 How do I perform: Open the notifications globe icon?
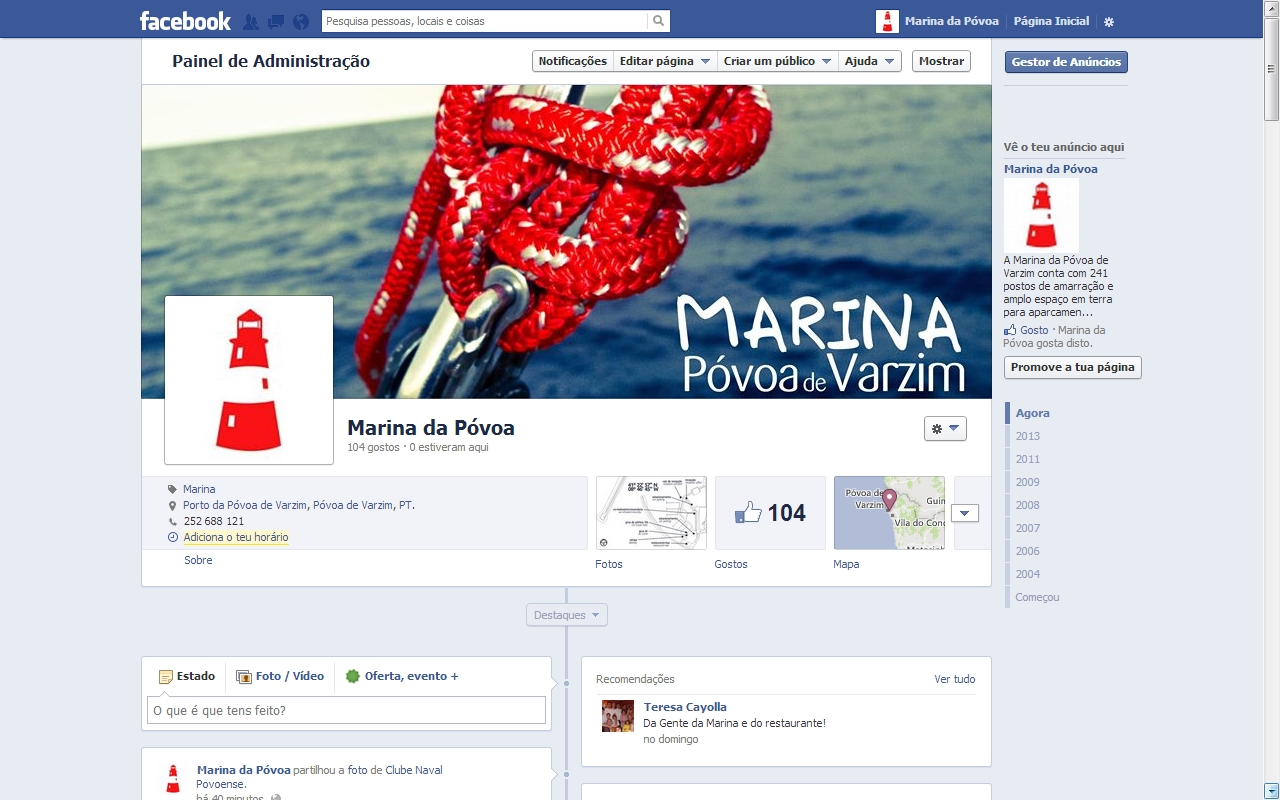pos(301,21)
